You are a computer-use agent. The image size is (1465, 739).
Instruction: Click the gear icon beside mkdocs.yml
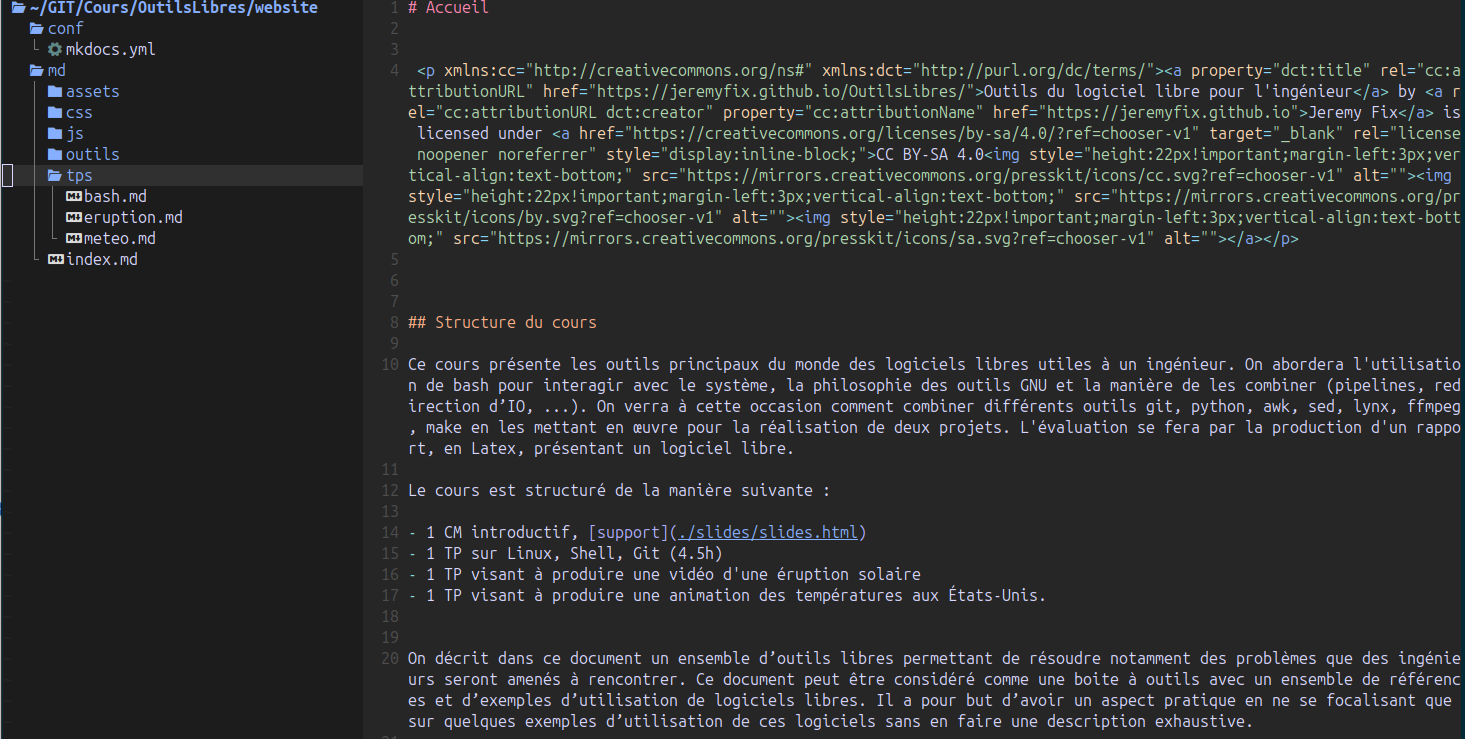(x=55, y=49)
